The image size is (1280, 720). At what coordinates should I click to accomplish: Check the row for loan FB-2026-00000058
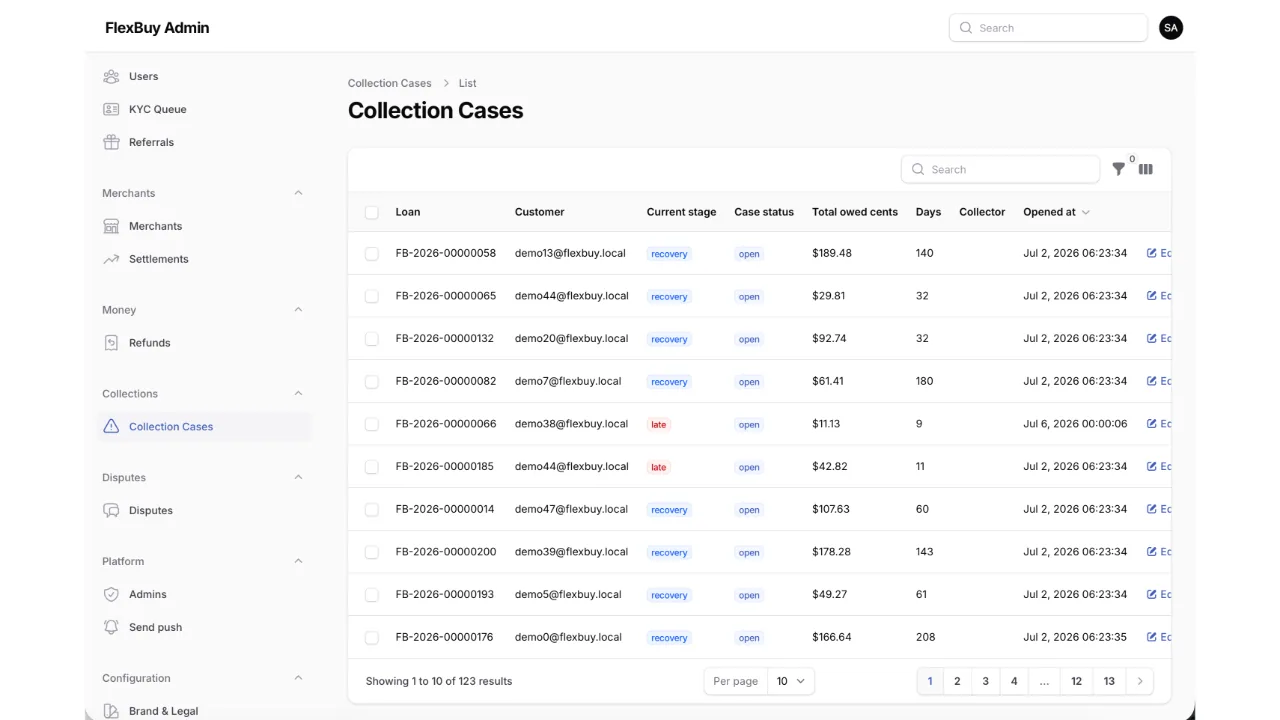(372, 254)
